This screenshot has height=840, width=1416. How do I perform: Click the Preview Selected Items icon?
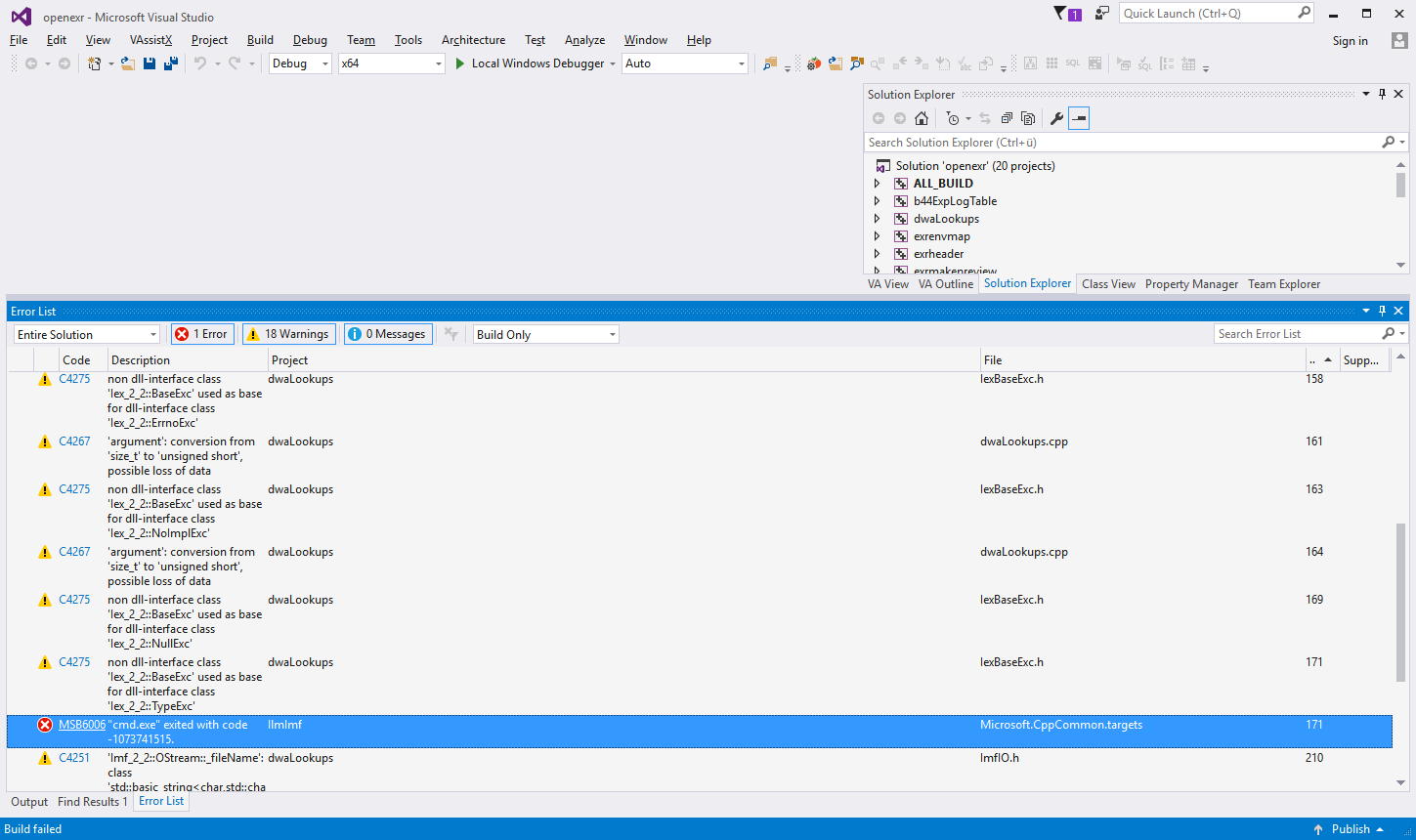click(1079, 118)
